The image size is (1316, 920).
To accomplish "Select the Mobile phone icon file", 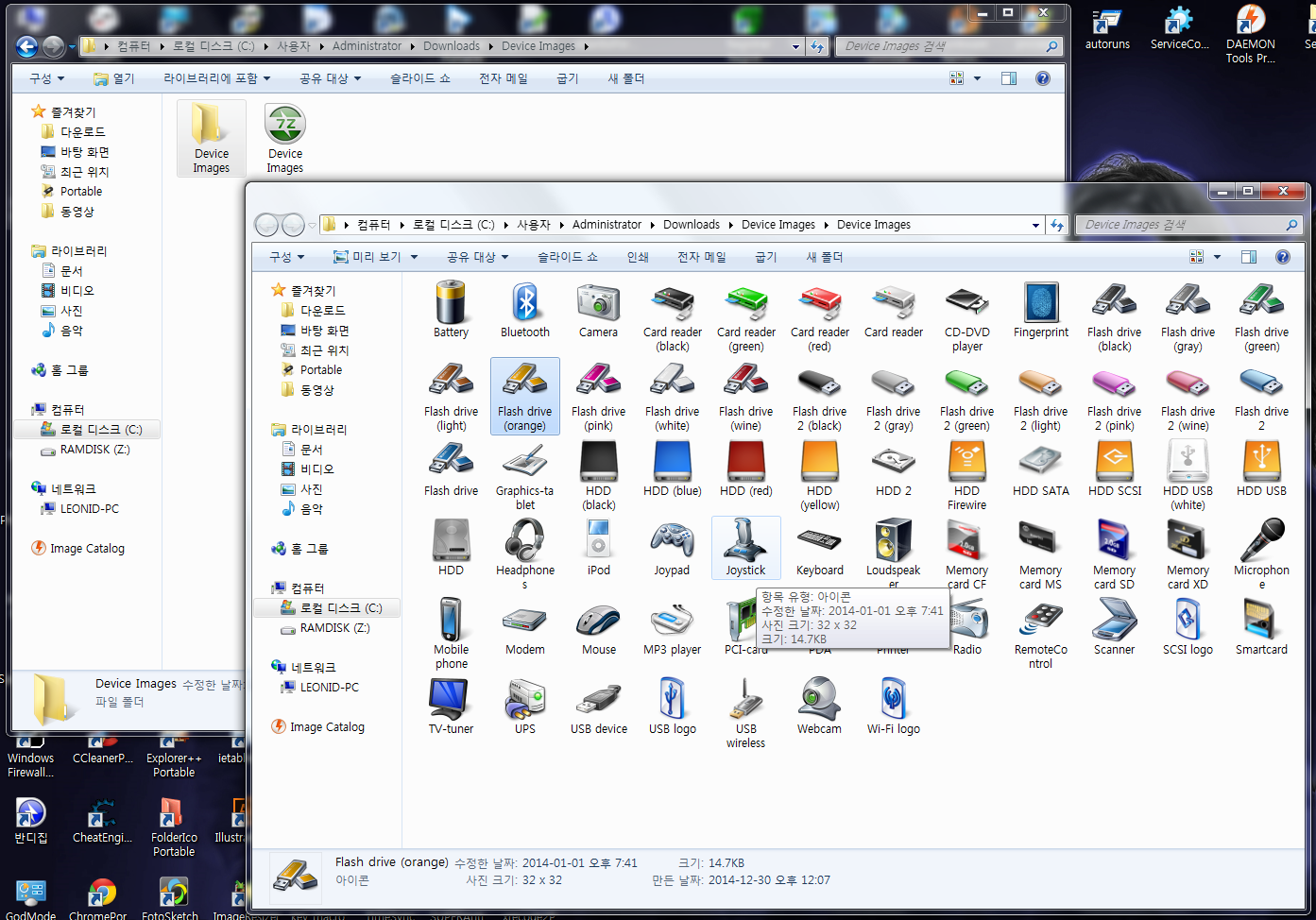I will (451, 634).
